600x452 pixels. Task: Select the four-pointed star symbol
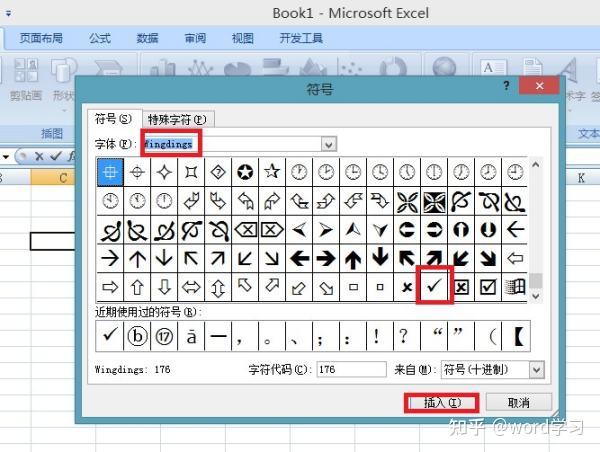[x=164, y=172]
